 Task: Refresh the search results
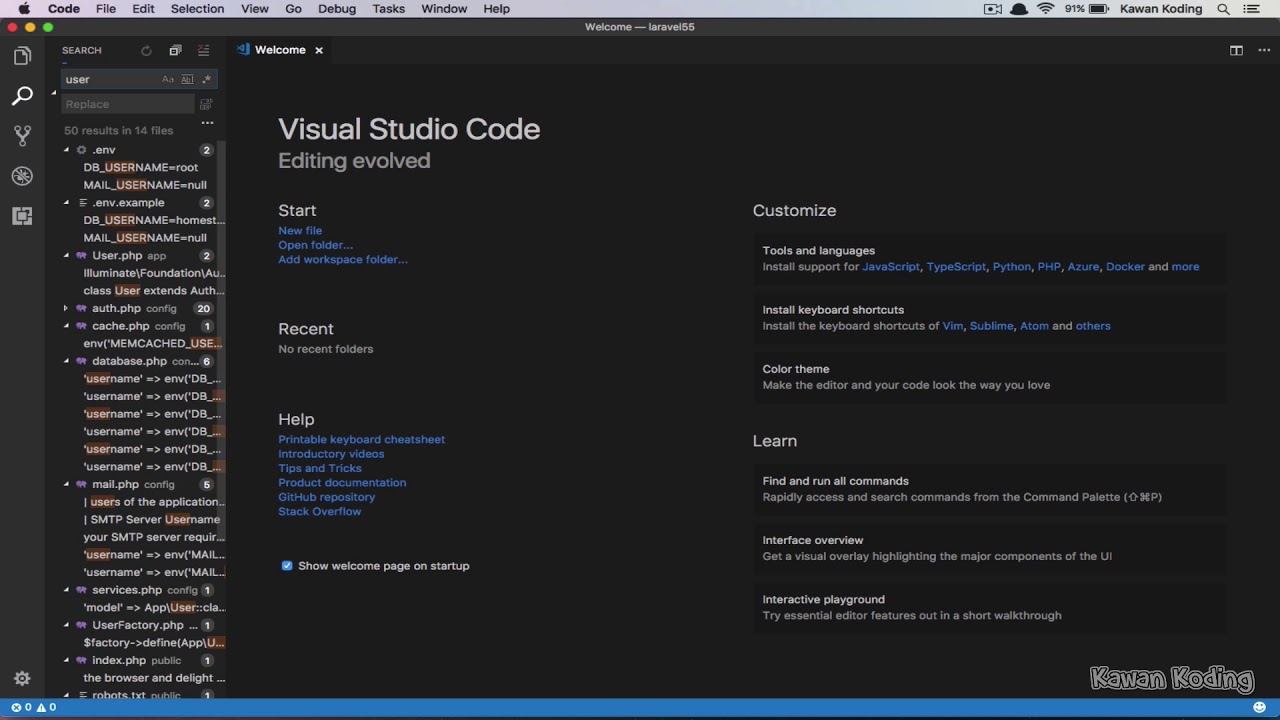(x=147, y=50)
